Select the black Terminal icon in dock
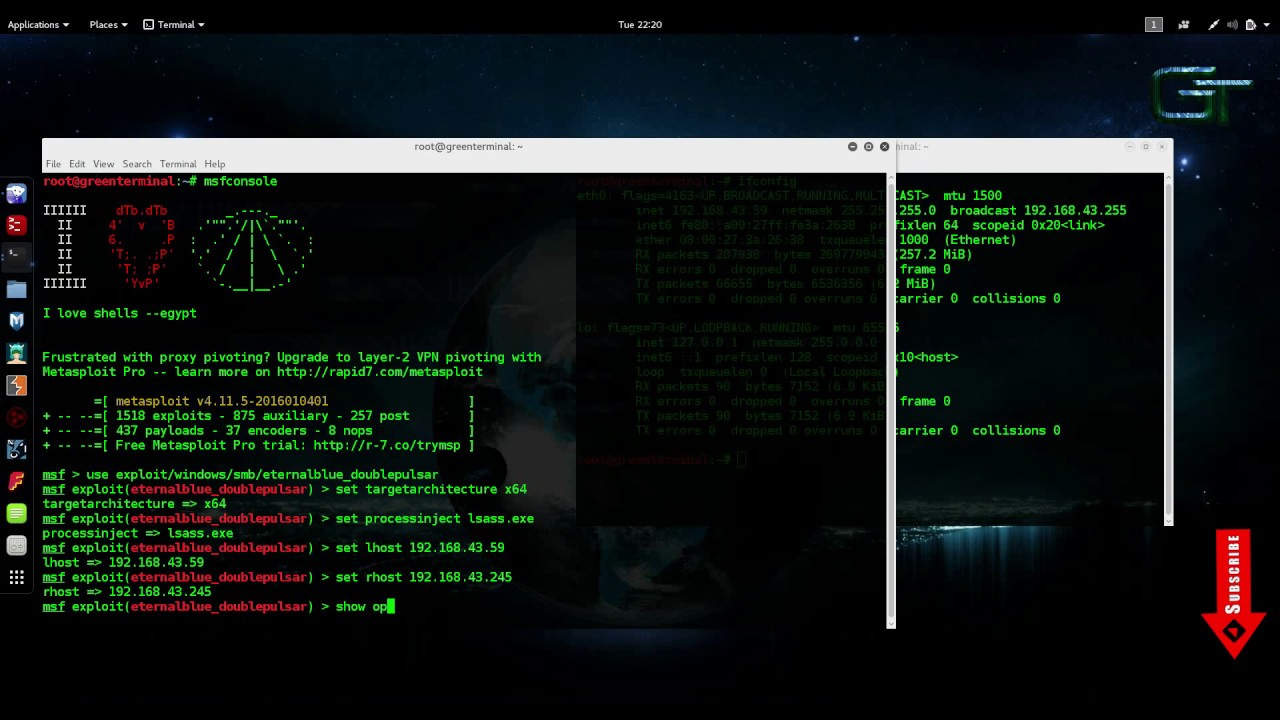This screenshot has width=1280, height=720. 16,257
